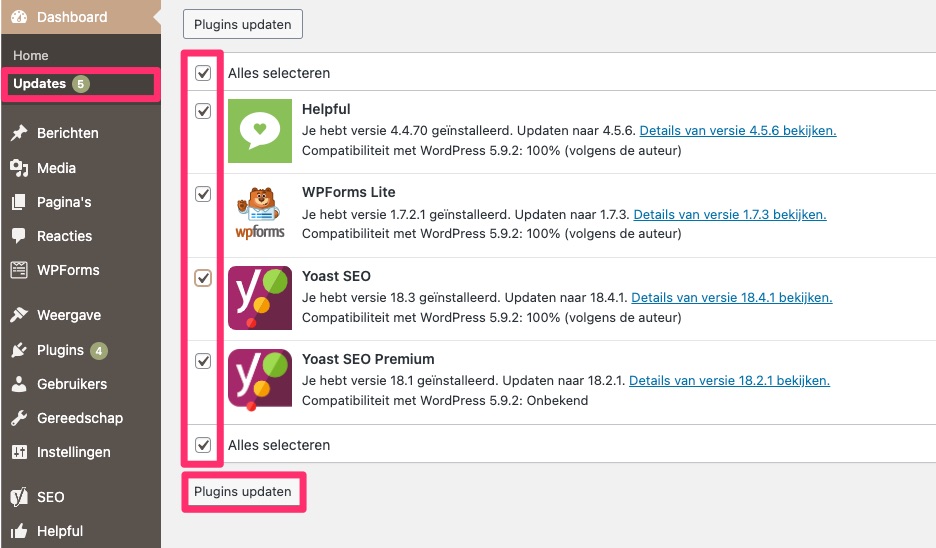Click the Gebruikers person icon
The height and width of the screenshot is (548, 936).
tap(19, 384)
